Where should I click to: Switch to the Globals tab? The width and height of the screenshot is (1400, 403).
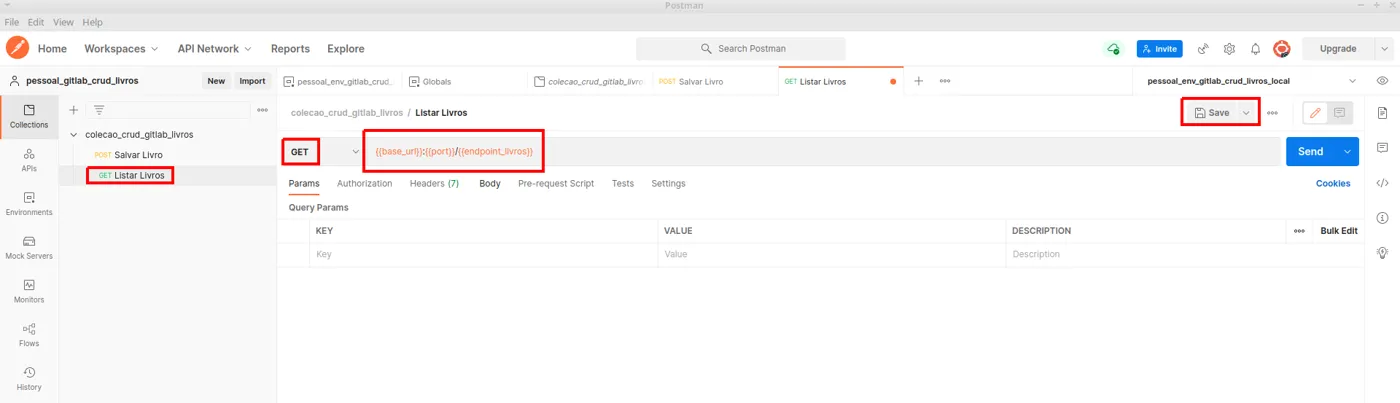click(465, 81)
